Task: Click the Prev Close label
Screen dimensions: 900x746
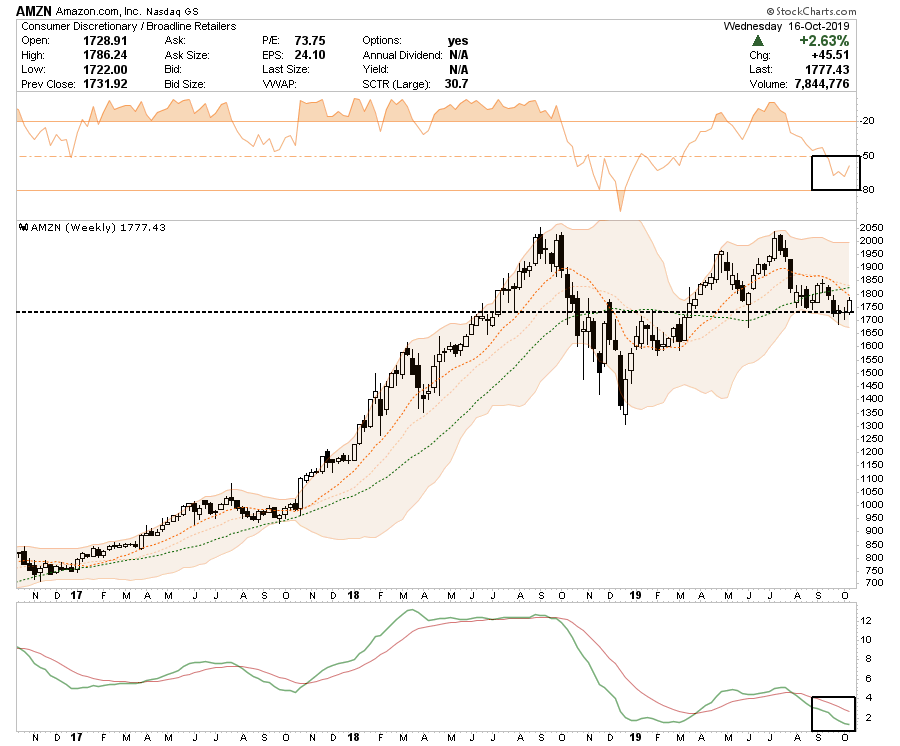Action: click(x=48, y=84)
